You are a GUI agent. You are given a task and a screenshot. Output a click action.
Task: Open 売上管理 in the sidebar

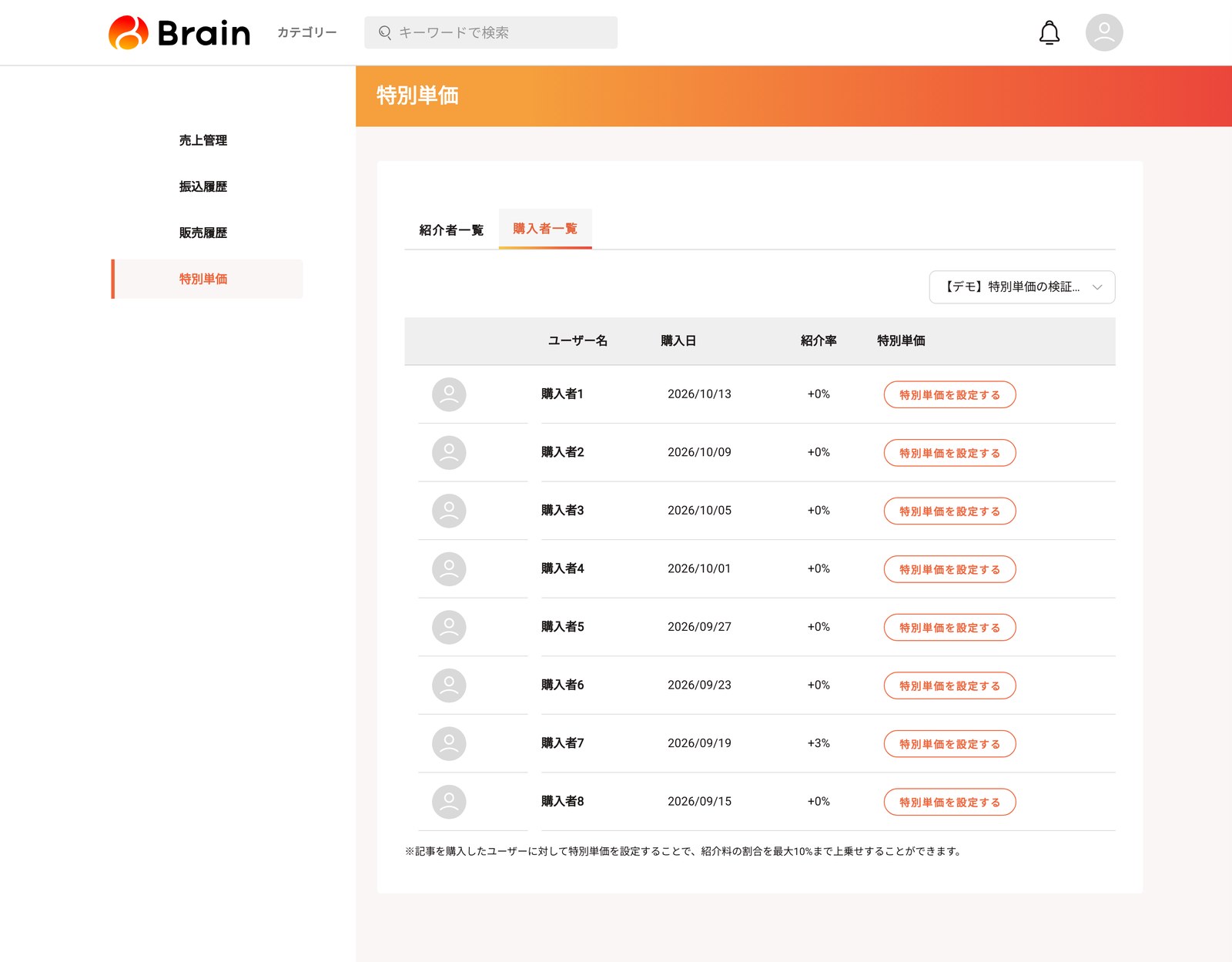(x=203, y=140)
